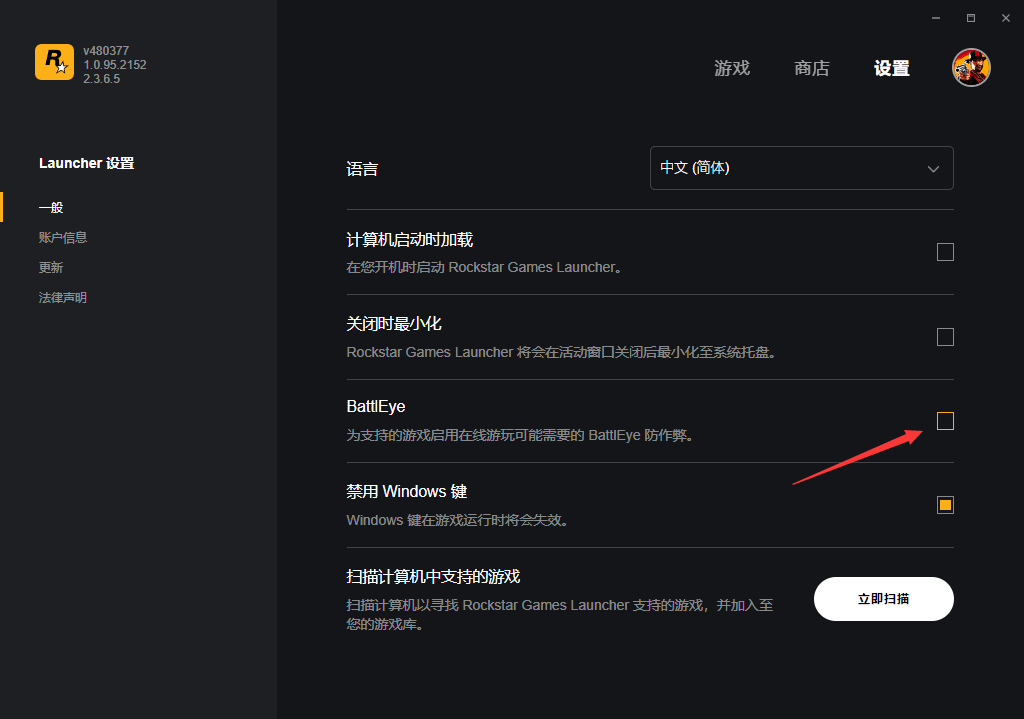
Task: Select the 设置 tab
Action: click(892, 68)
